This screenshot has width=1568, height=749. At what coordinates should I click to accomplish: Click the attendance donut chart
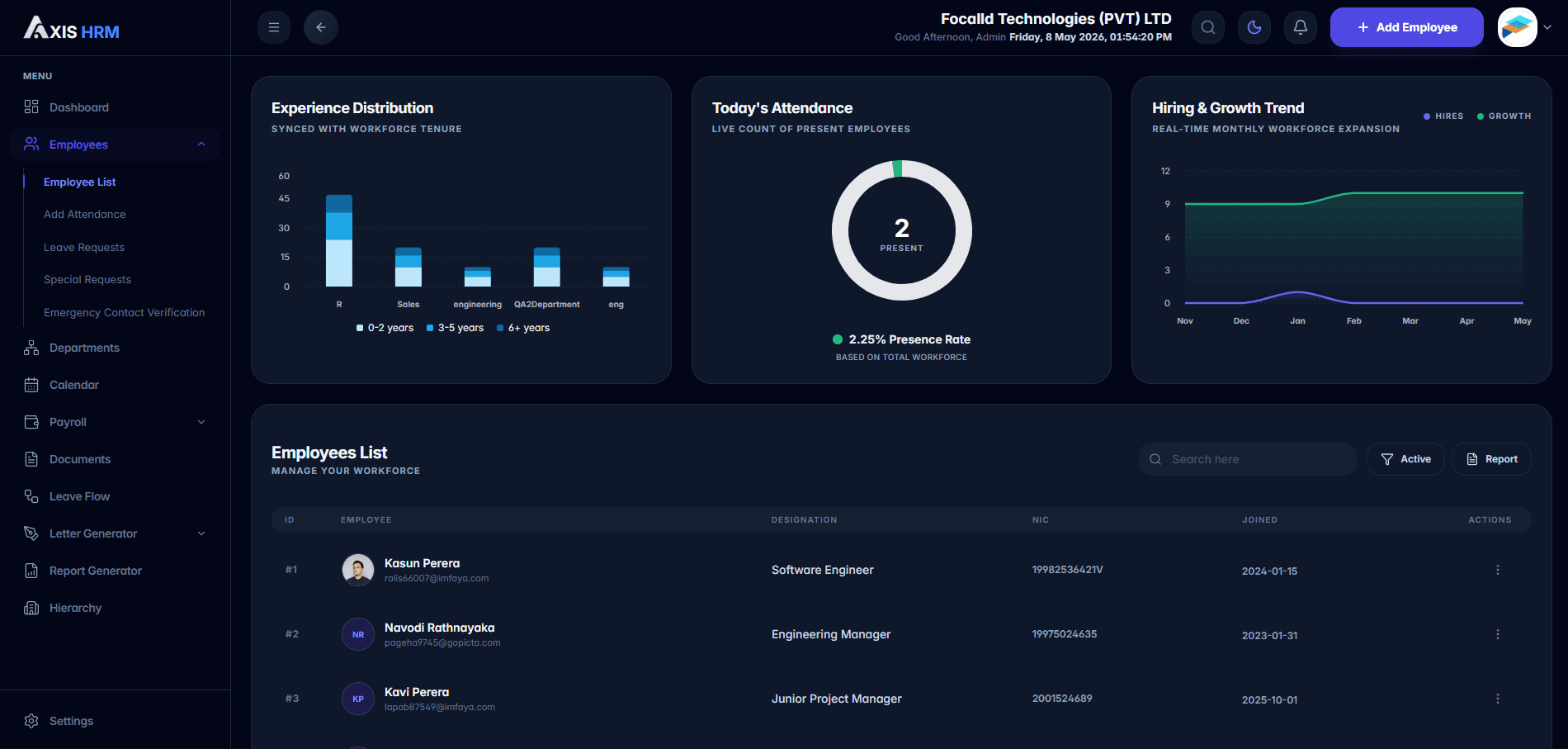(902, 230)
